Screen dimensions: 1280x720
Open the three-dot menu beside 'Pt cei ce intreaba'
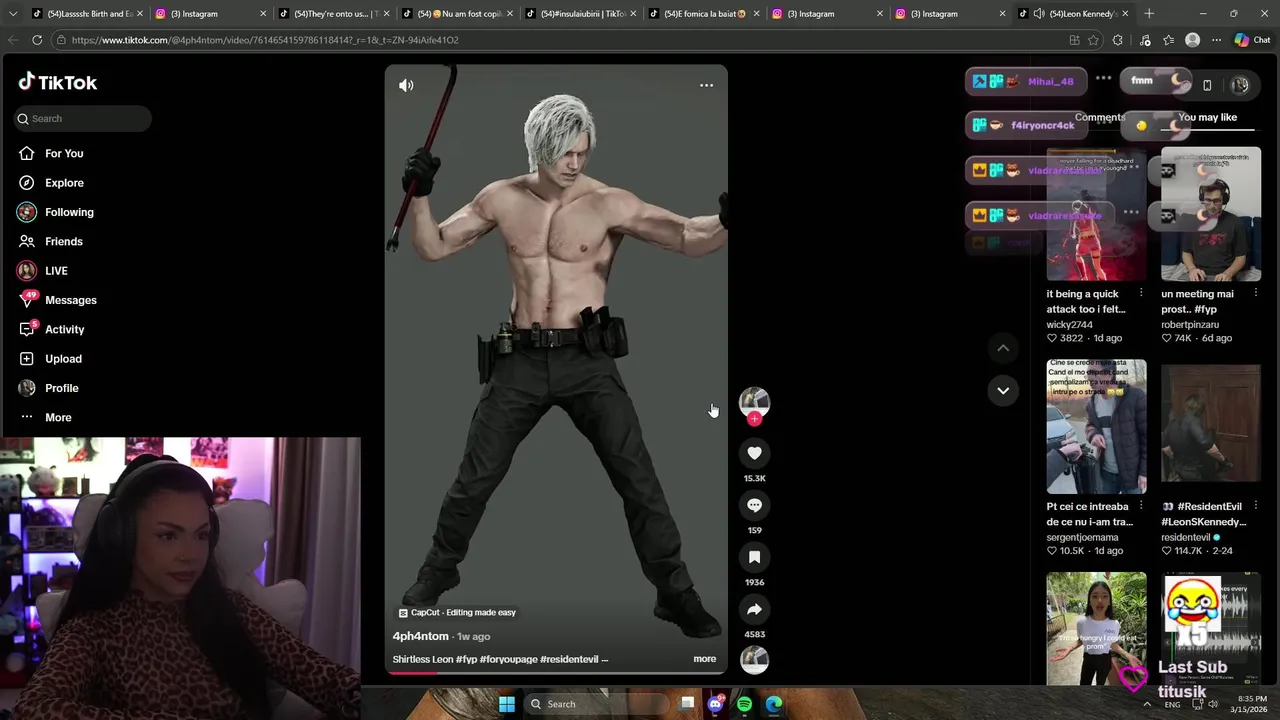coord(1141,507)
